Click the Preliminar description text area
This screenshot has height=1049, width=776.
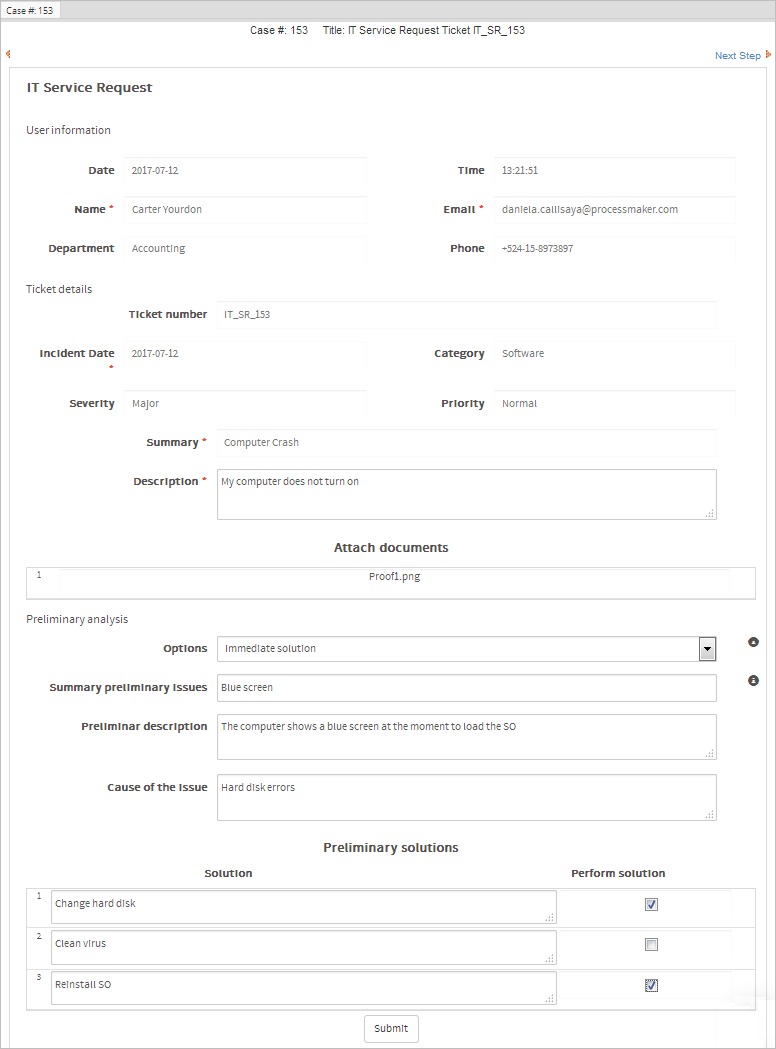466,737
